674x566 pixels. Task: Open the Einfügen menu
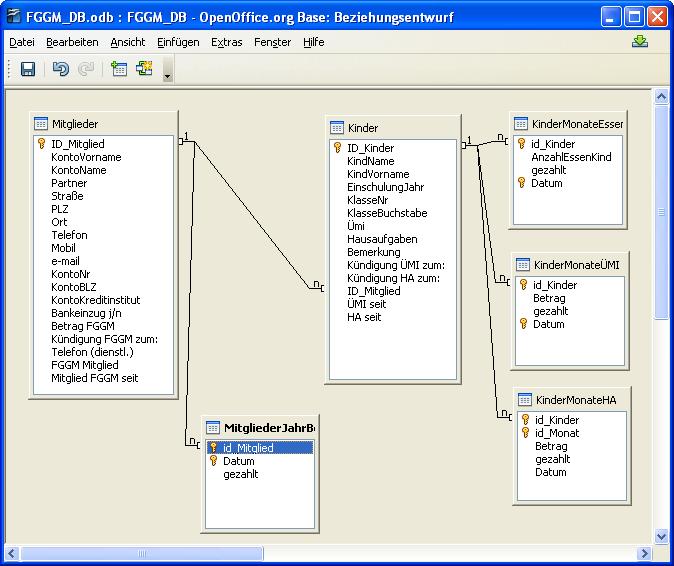177,42
